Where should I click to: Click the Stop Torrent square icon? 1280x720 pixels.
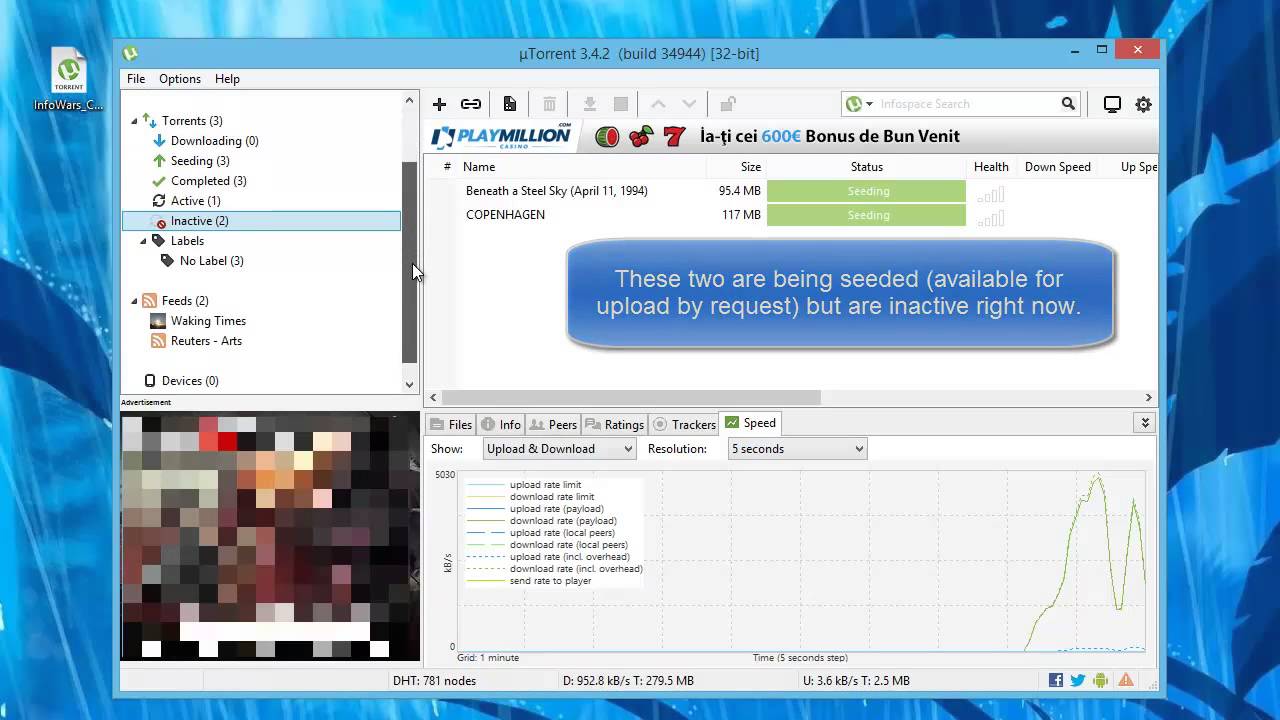[621, 104]
